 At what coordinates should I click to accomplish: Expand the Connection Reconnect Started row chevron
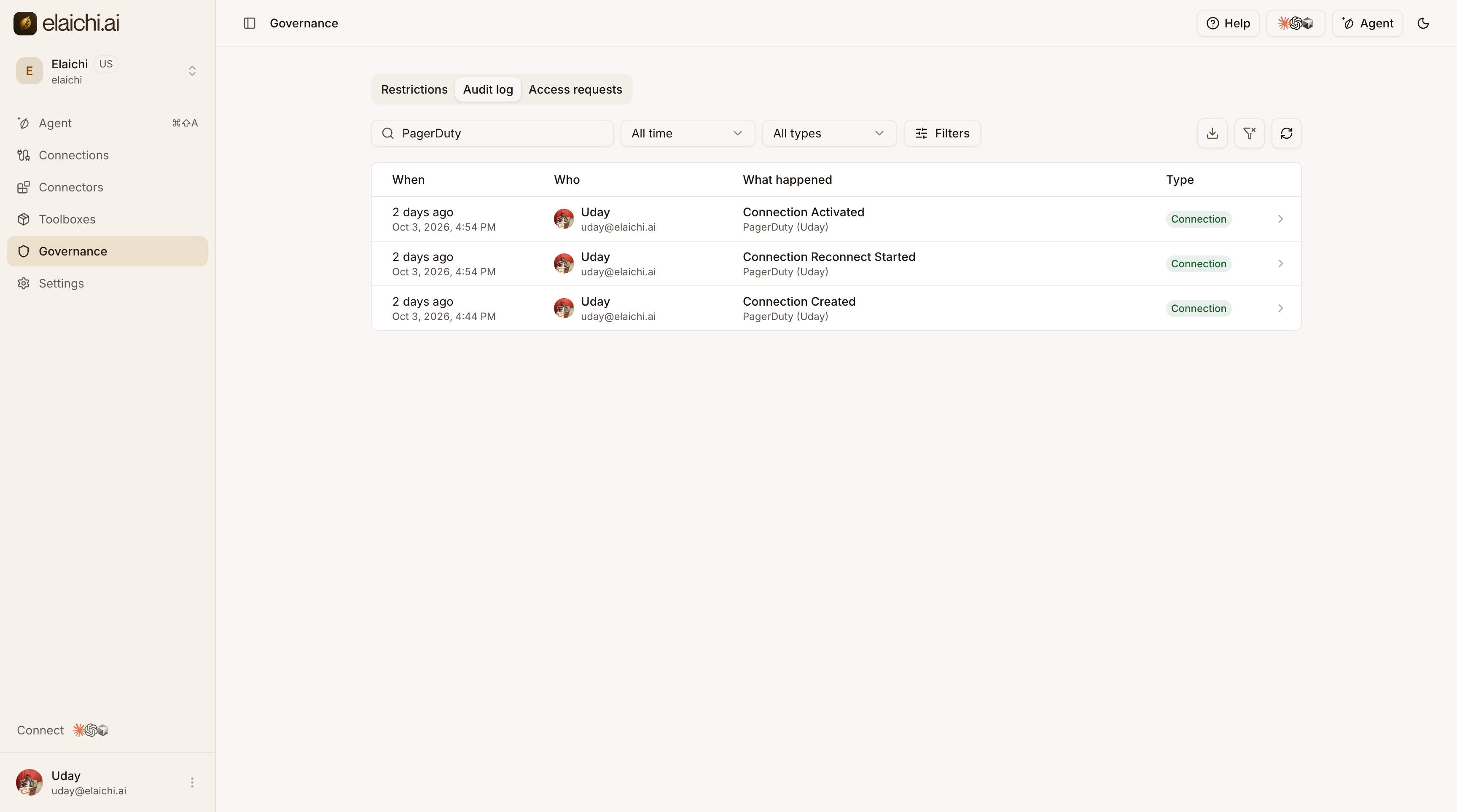1280,263
